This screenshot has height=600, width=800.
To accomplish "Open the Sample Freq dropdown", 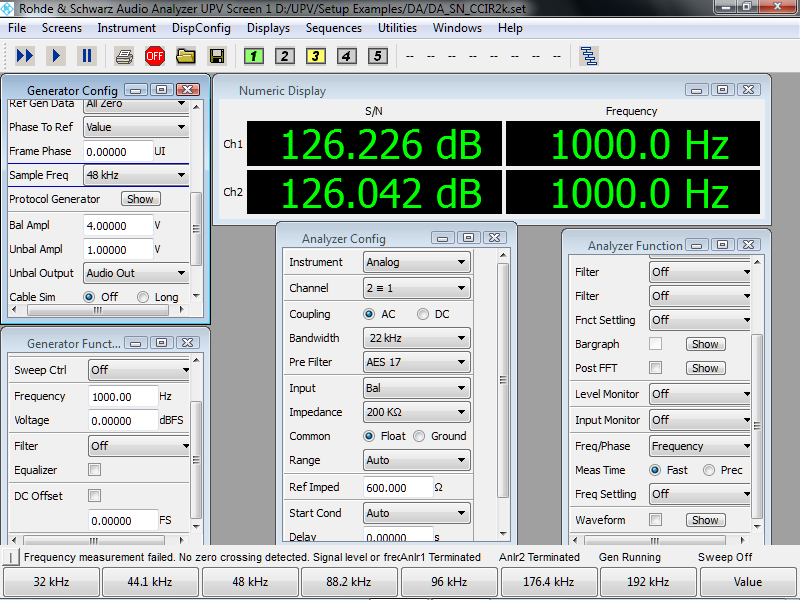I will pyautogui.click(x=136, y=175).
